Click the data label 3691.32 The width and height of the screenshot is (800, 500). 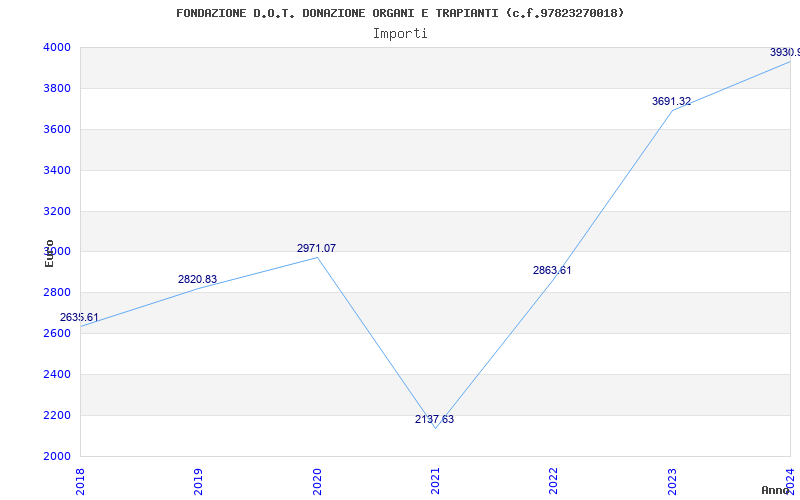671,102
